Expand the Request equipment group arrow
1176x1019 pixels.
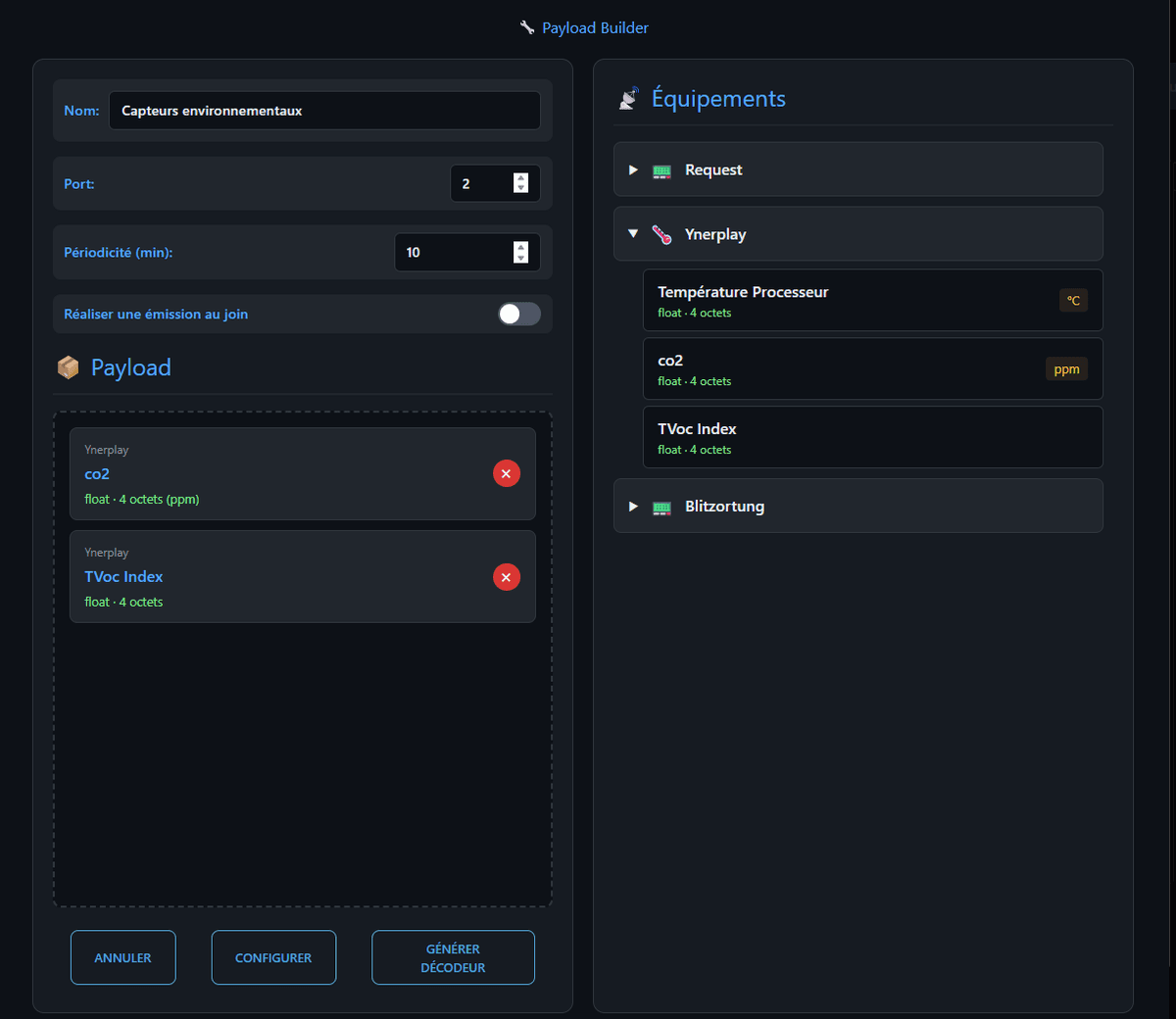point(633,170)
